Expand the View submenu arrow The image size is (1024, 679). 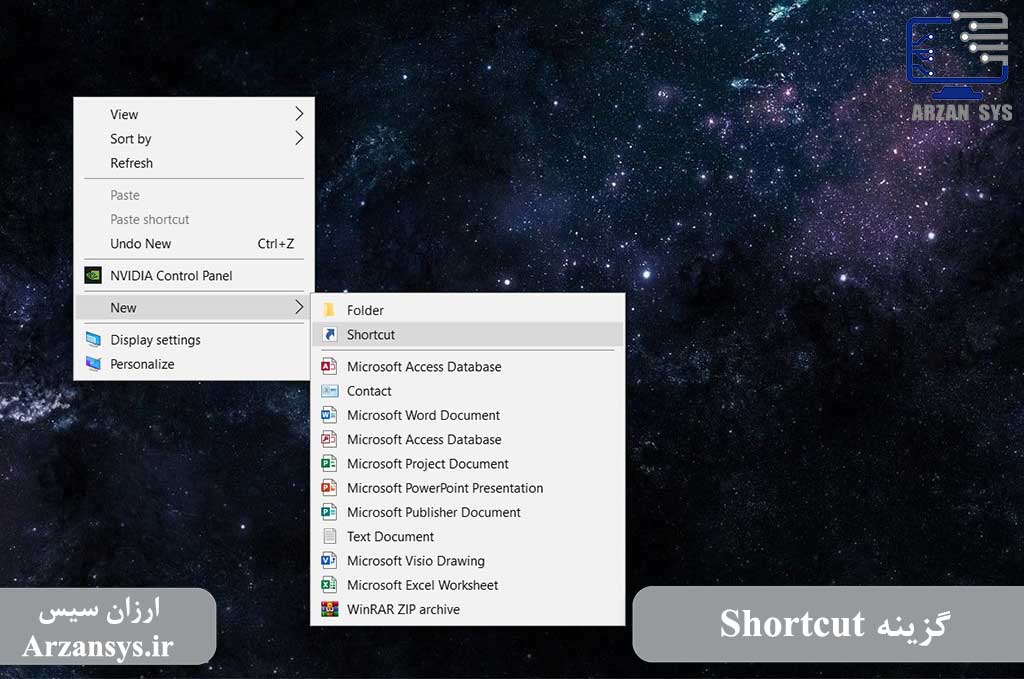click(x=299, y=114)
